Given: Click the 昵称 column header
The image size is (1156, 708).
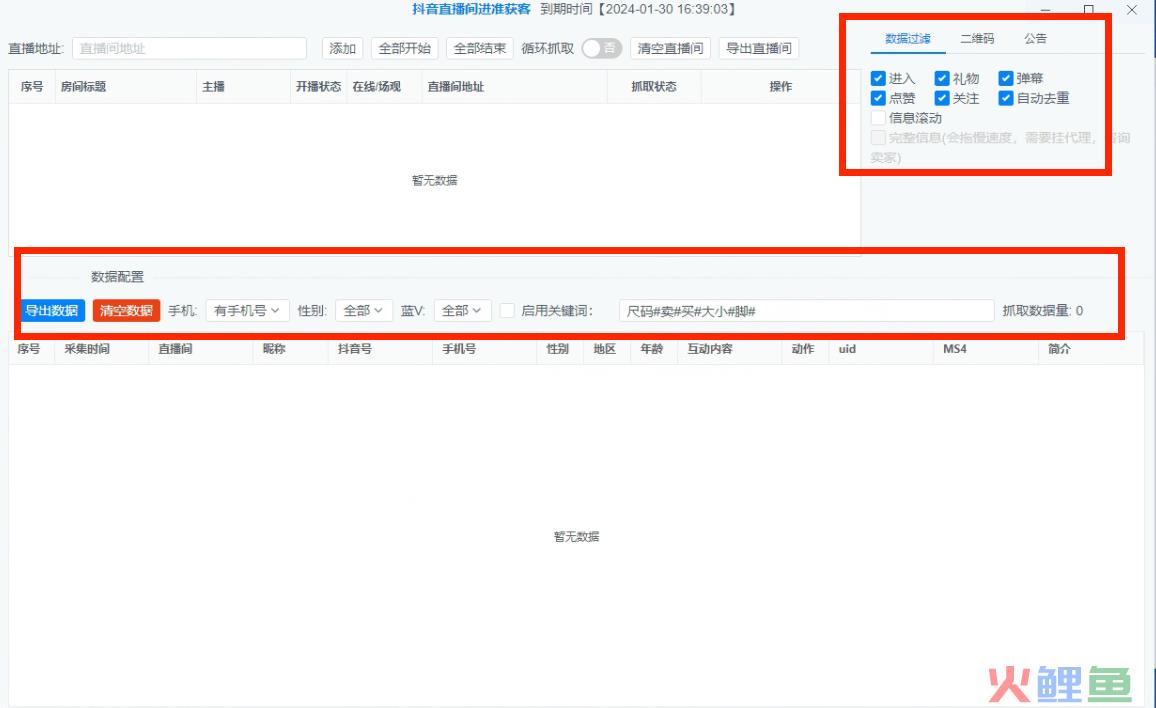Looking at the screenshot, I should [x=274, y=349].
